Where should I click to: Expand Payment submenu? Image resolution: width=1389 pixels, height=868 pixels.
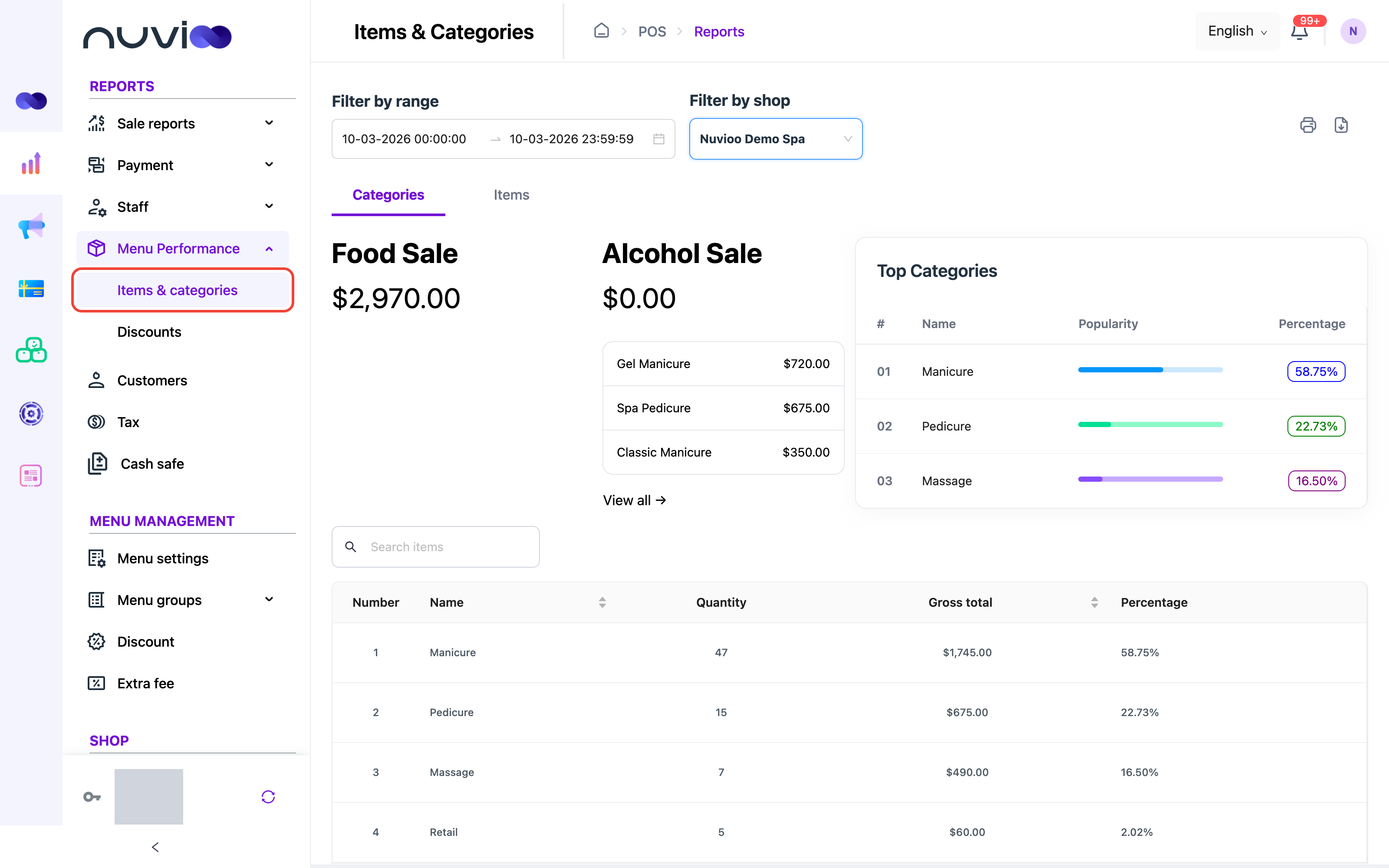[183, 165]
